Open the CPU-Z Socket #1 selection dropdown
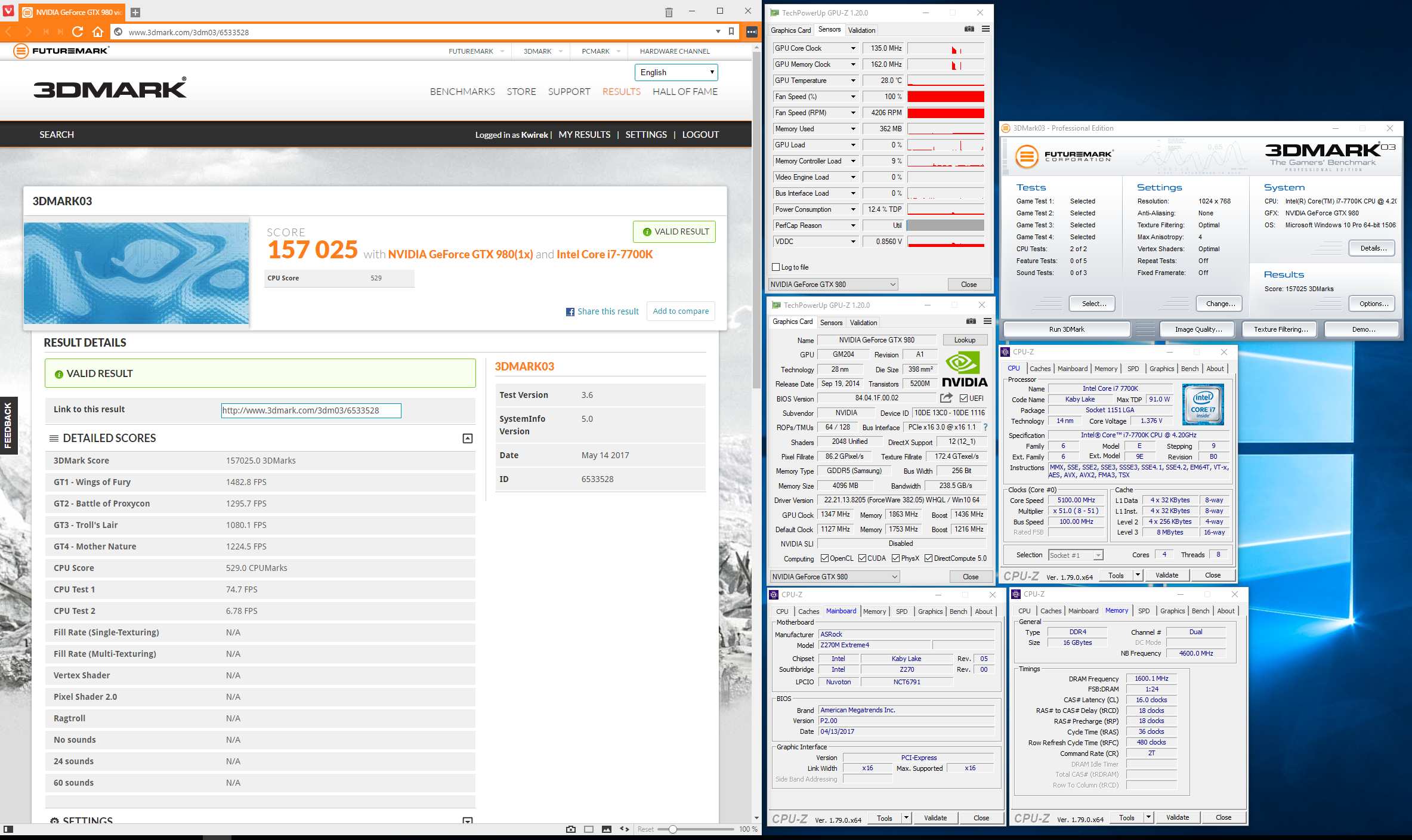Screen dimensions: 1412x840 click(1076, 555)
